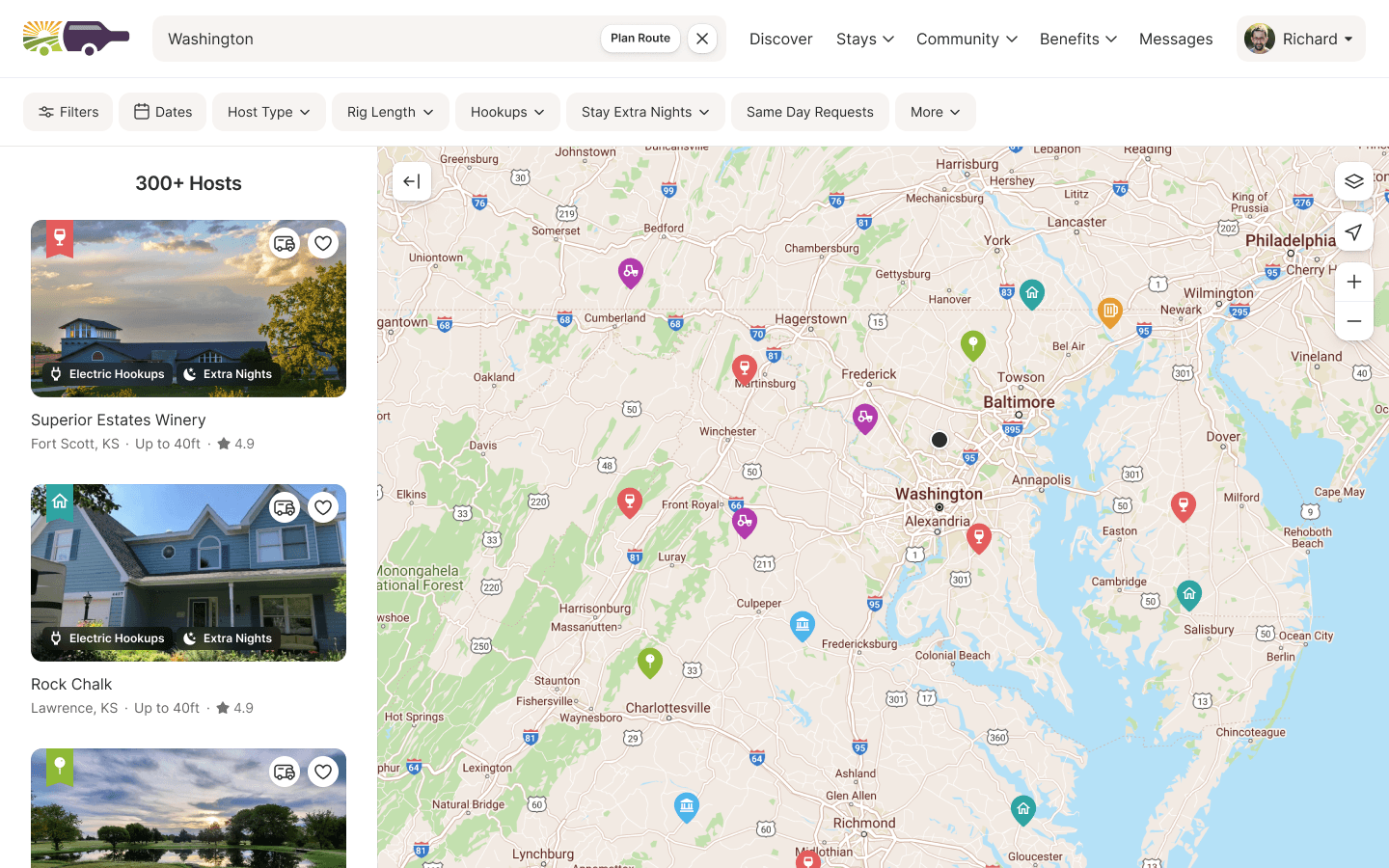This screenshot has height=868, width=1389.
Task: Zoom out on the map
Action: [x=1353, y=321]
